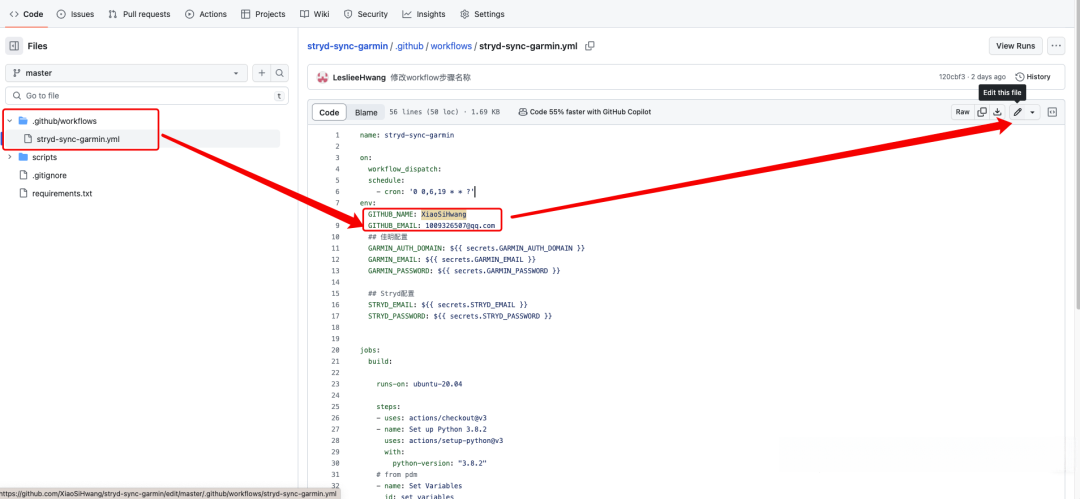The height and width of the screenshot is (499, 1080).
Task: View file History
Action: point(1032,77)
